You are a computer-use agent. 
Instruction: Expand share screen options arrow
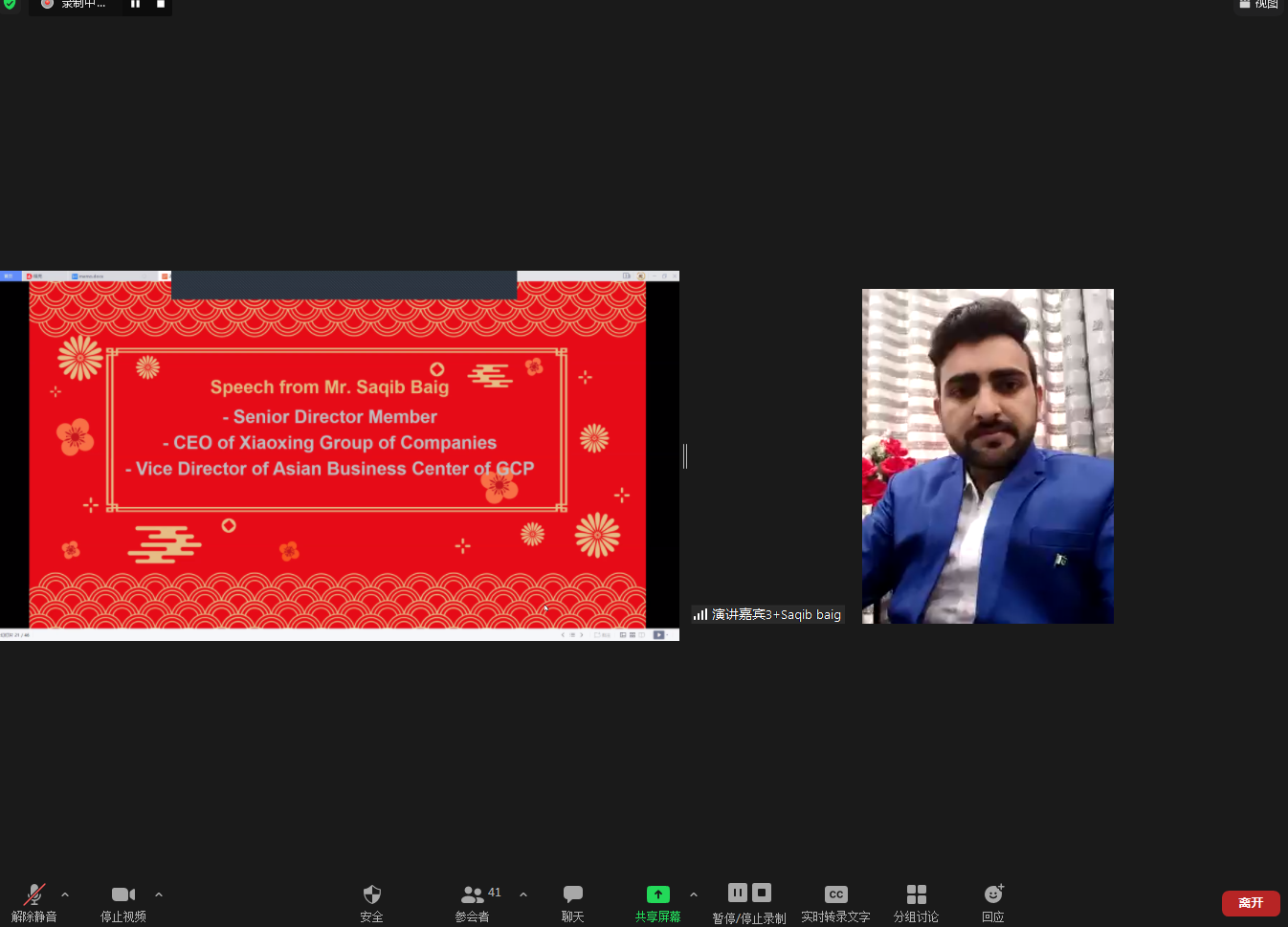[694, 894]
